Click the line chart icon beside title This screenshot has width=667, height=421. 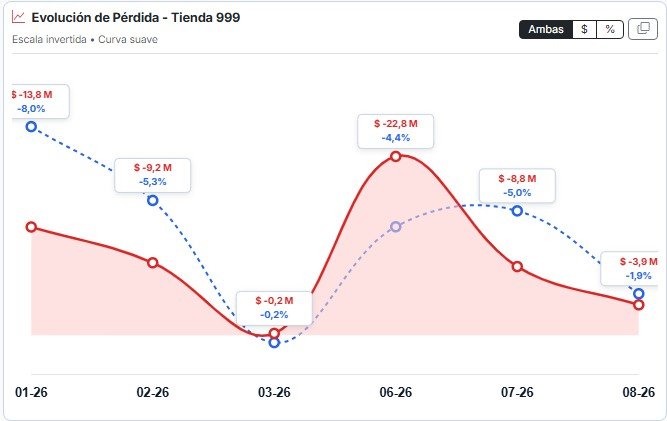(18, 17)
